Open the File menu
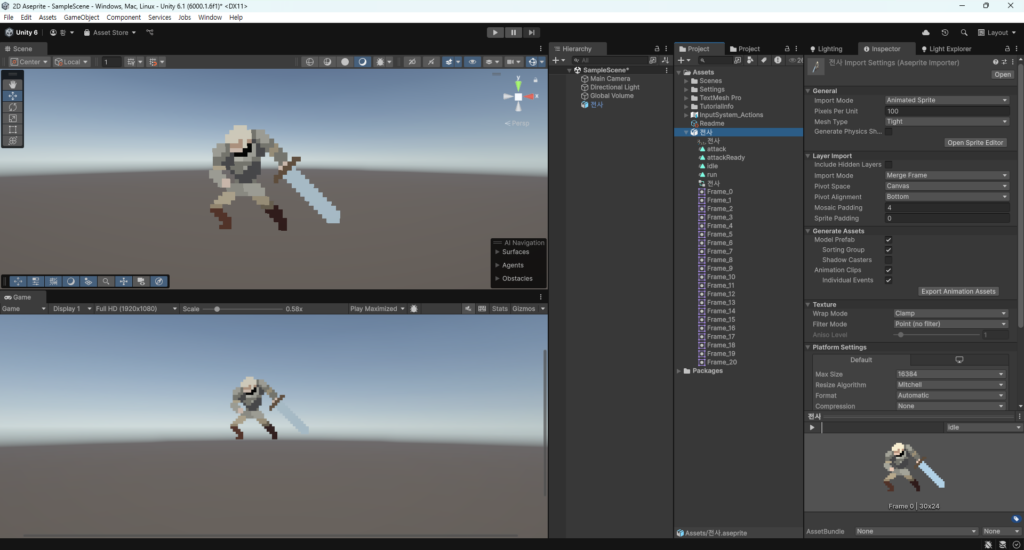 coord(8,18)
